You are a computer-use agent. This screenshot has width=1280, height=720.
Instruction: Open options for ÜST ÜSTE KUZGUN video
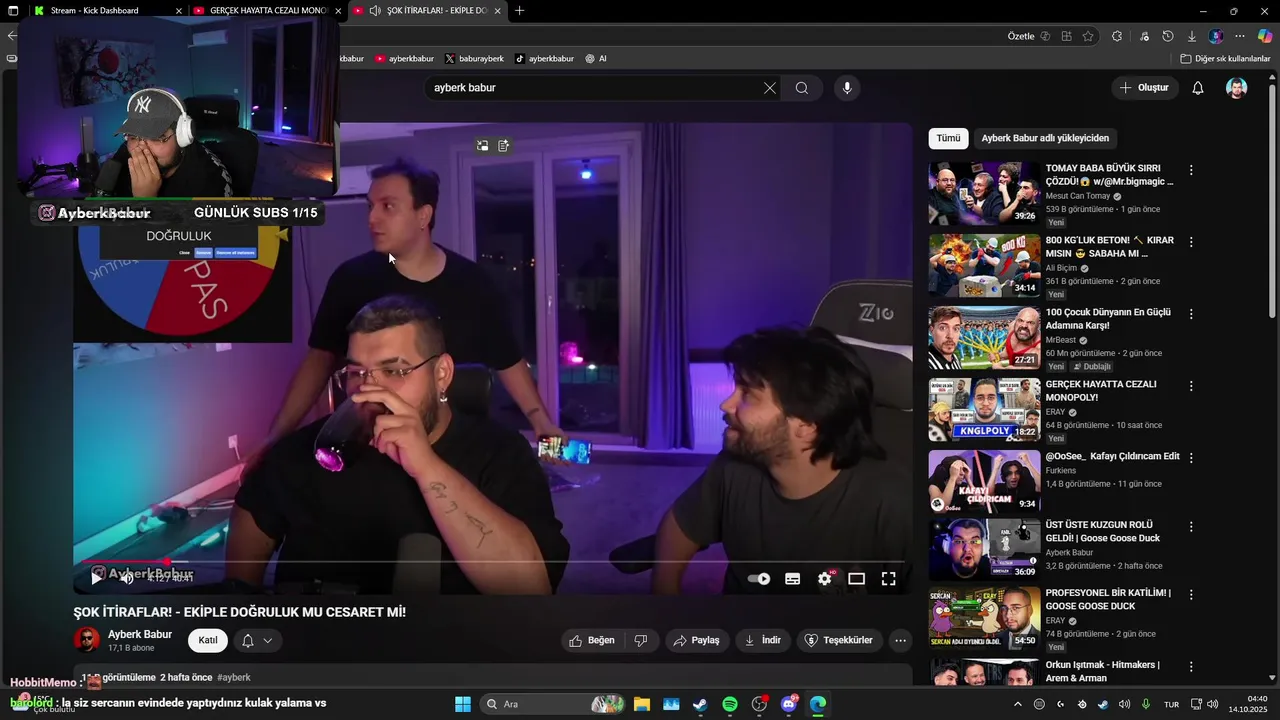tap(1191, 526)
